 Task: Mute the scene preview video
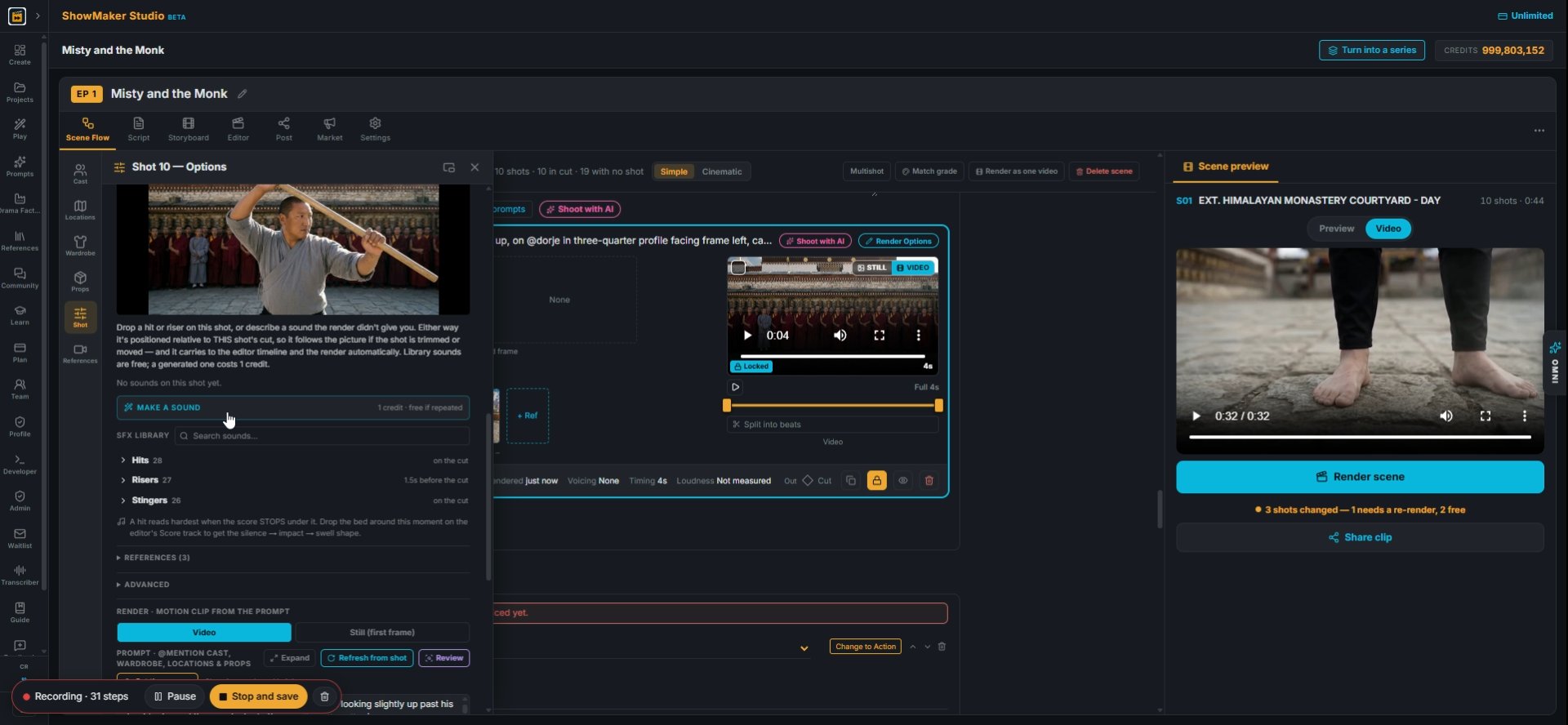pyautogui.click(x=1445, y=416)
